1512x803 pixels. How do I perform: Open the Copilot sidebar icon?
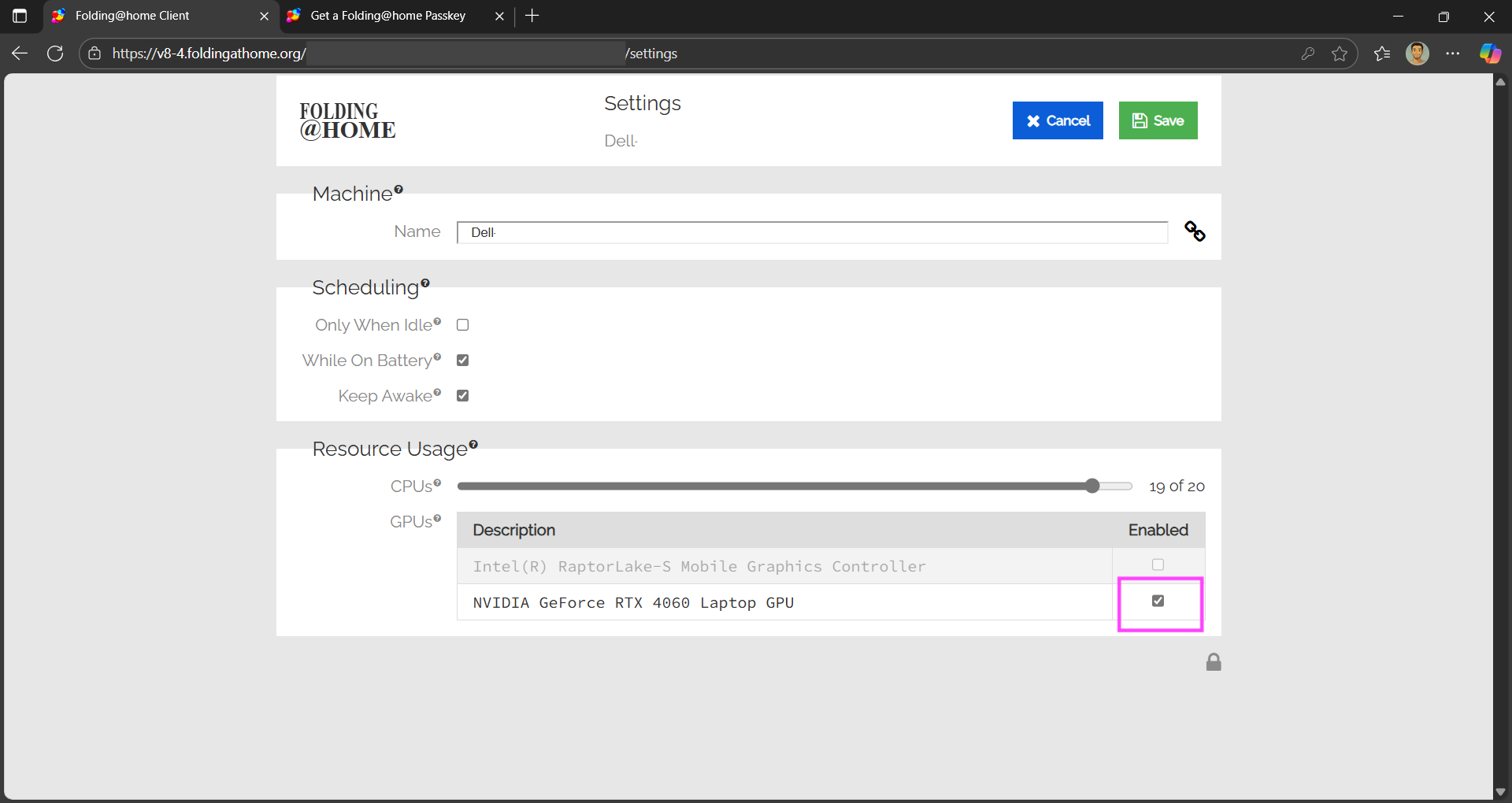[x=1489, y=54]
